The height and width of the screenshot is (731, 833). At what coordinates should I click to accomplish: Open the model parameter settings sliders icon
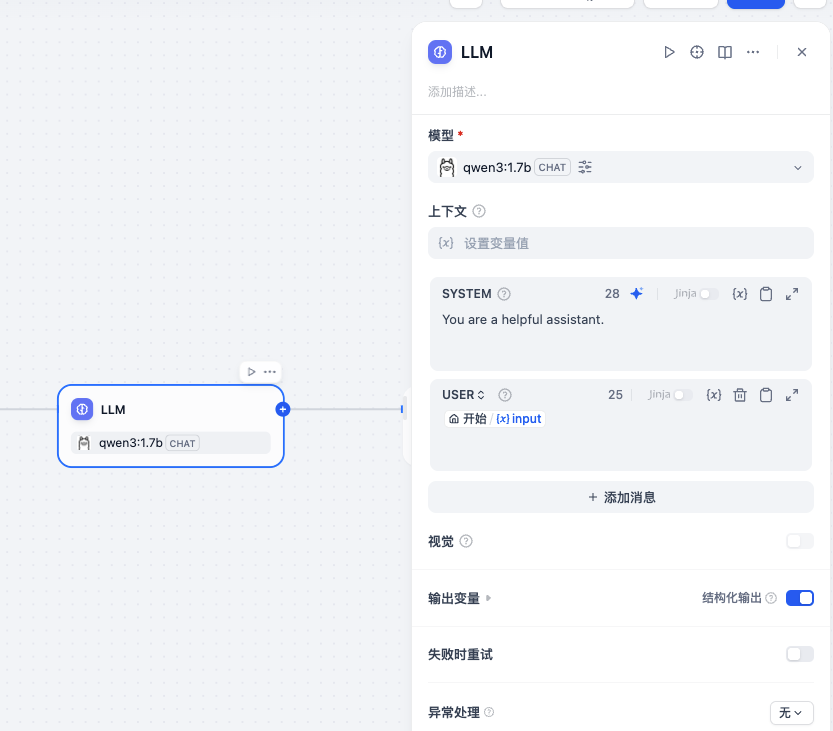click(584, 167)
